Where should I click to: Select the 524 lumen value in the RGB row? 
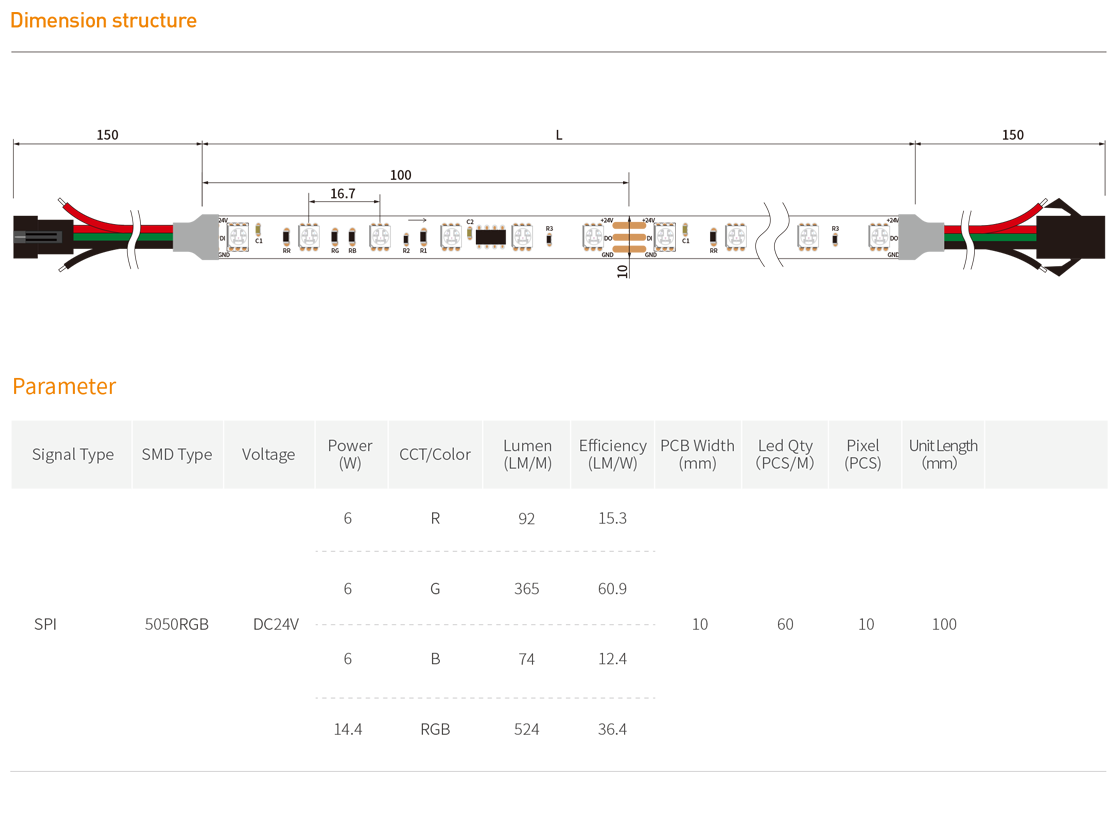pos(527,729)
